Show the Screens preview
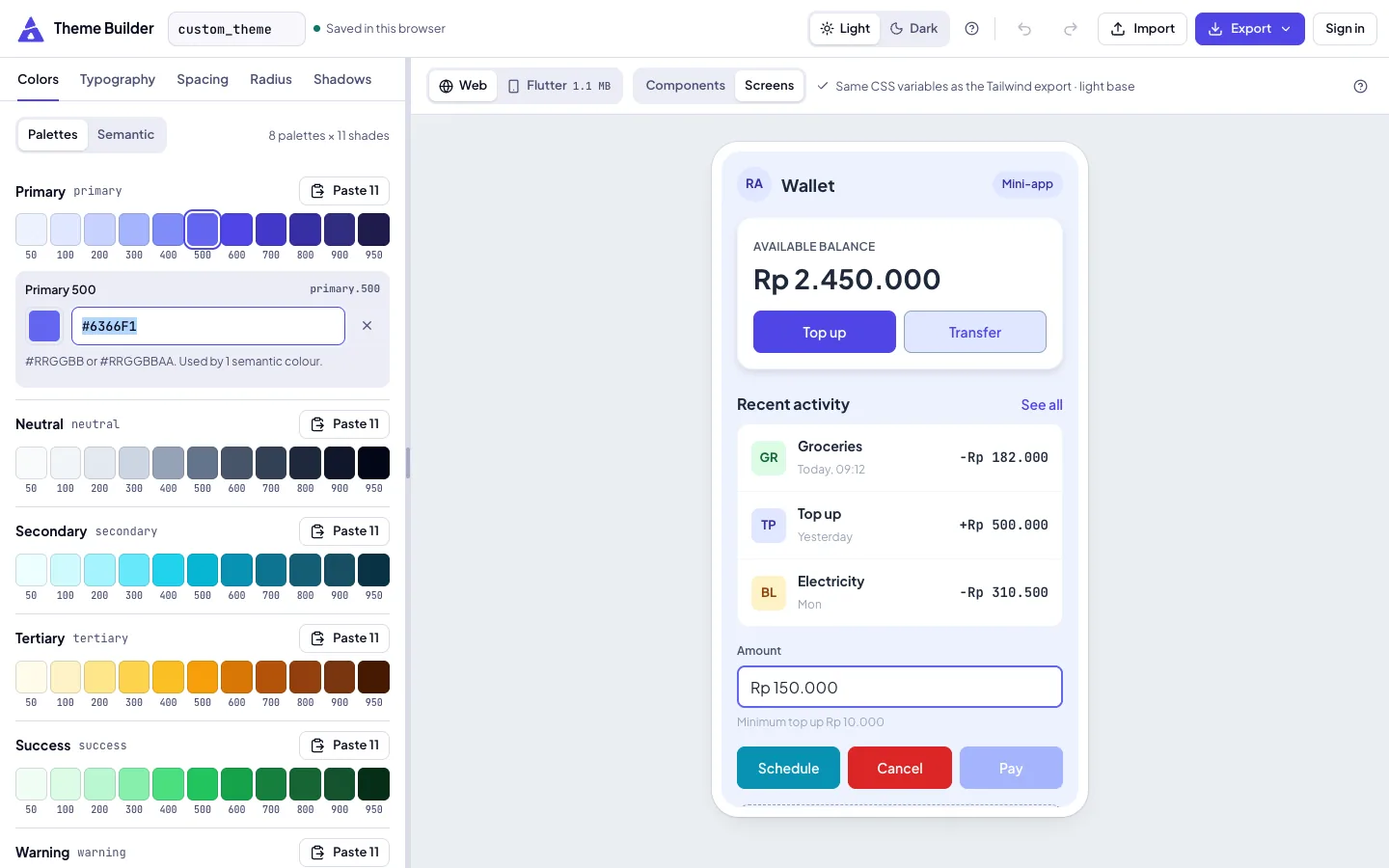 tap(769, 86)
